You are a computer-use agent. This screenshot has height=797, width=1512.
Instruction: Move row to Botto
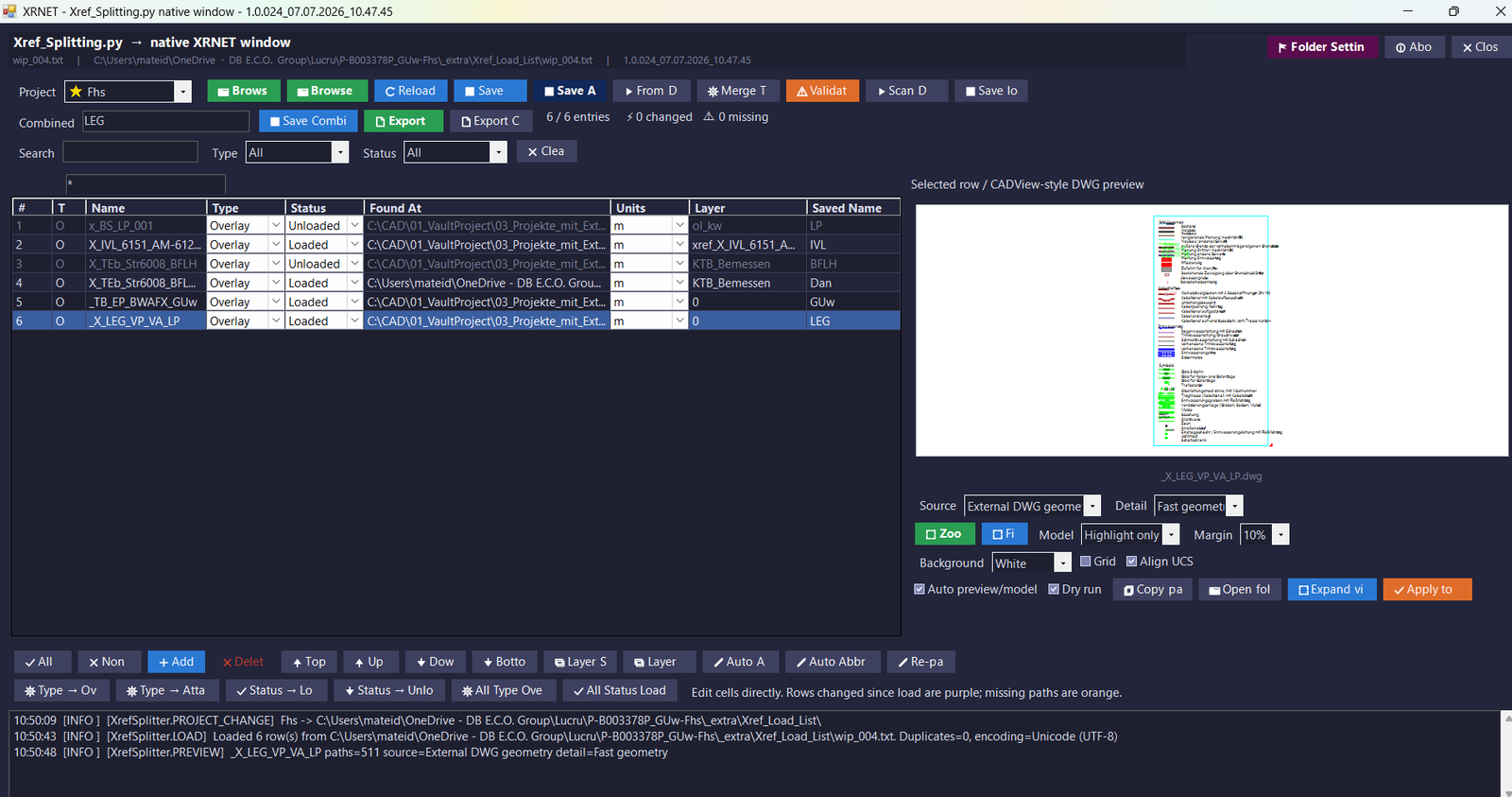[x=504, y=662]
